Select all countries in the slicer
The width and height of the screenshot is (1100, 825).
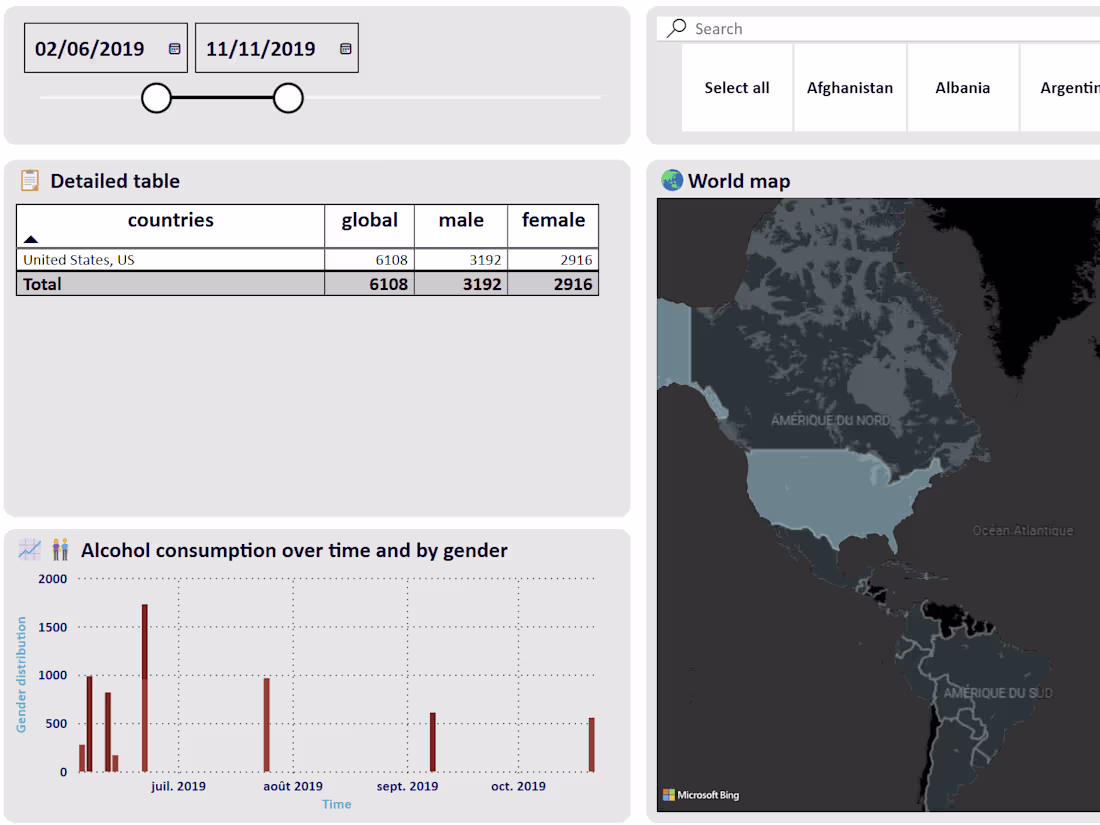click(x=737, y=88)
